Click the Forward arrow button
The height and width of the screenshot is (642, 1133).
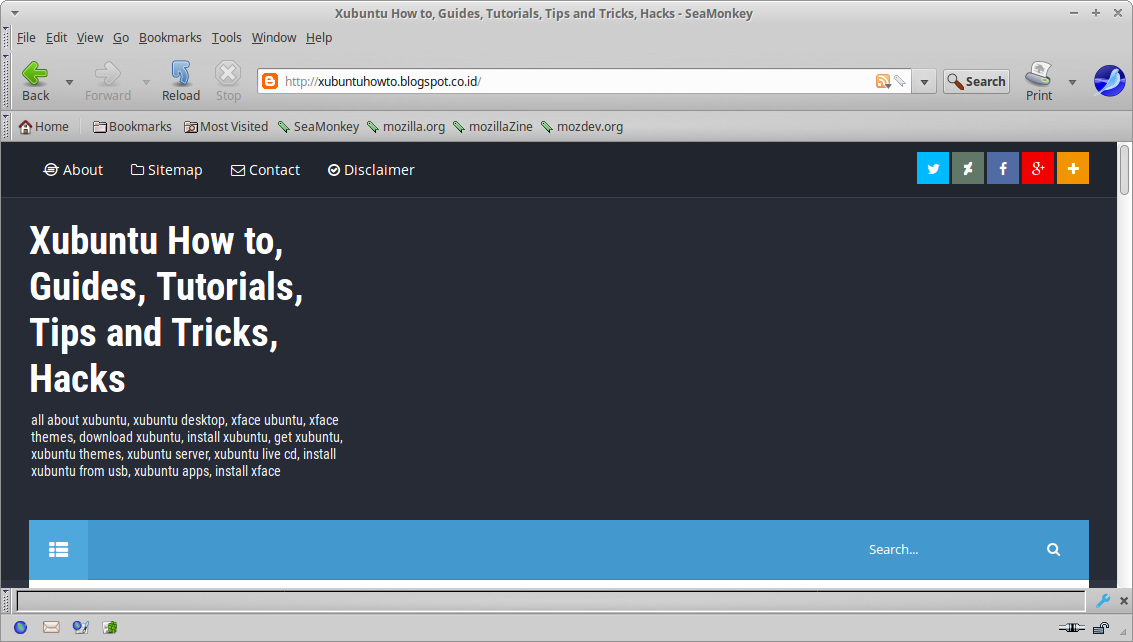108,82
